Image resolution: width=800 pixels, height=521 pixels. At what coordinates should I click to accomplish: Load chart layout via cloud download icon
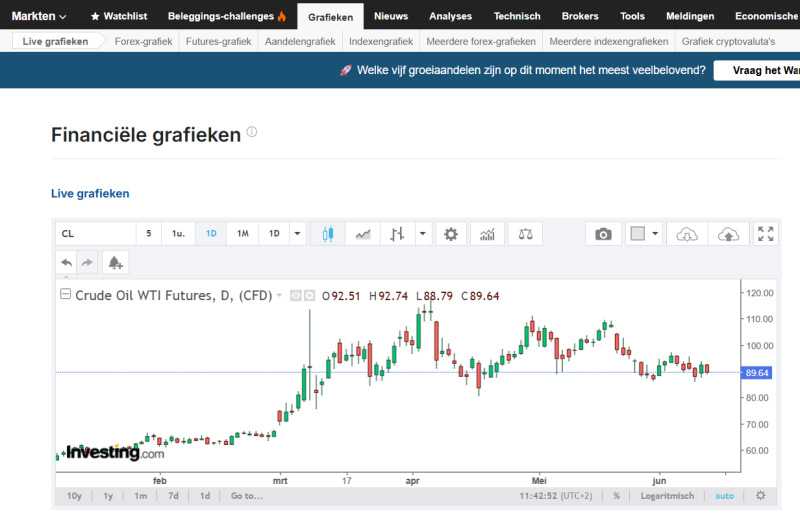point(687,234)
